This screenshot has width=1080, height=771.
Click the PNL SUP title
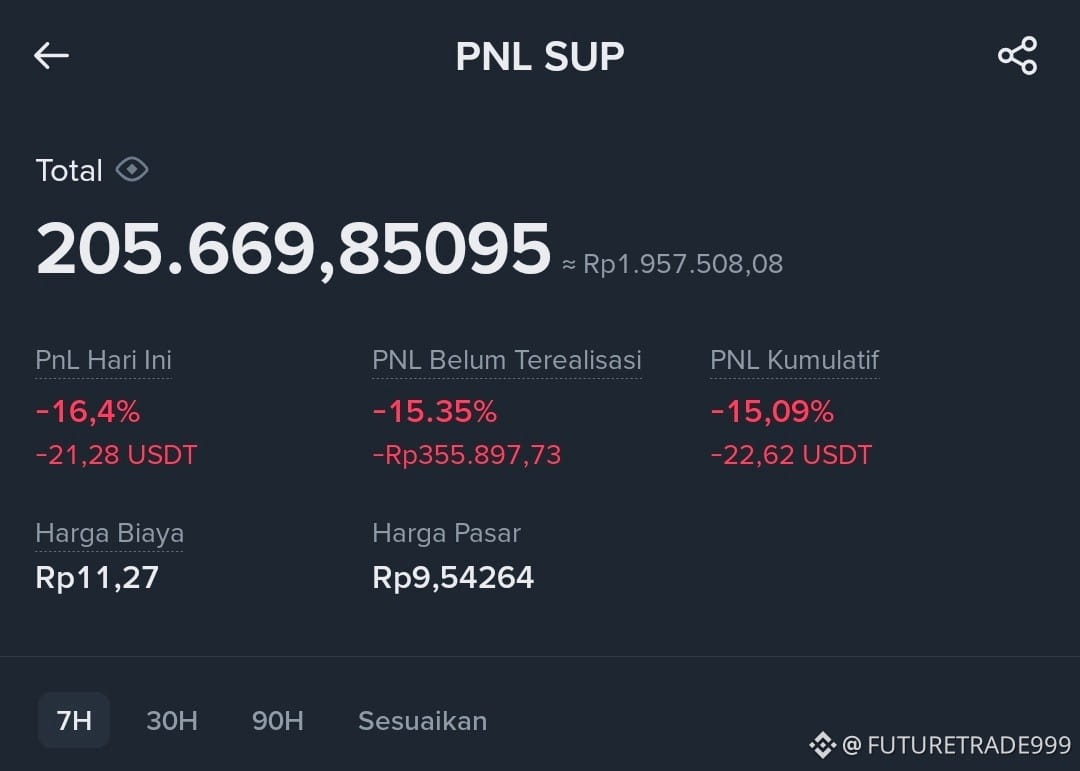(539, 56)
